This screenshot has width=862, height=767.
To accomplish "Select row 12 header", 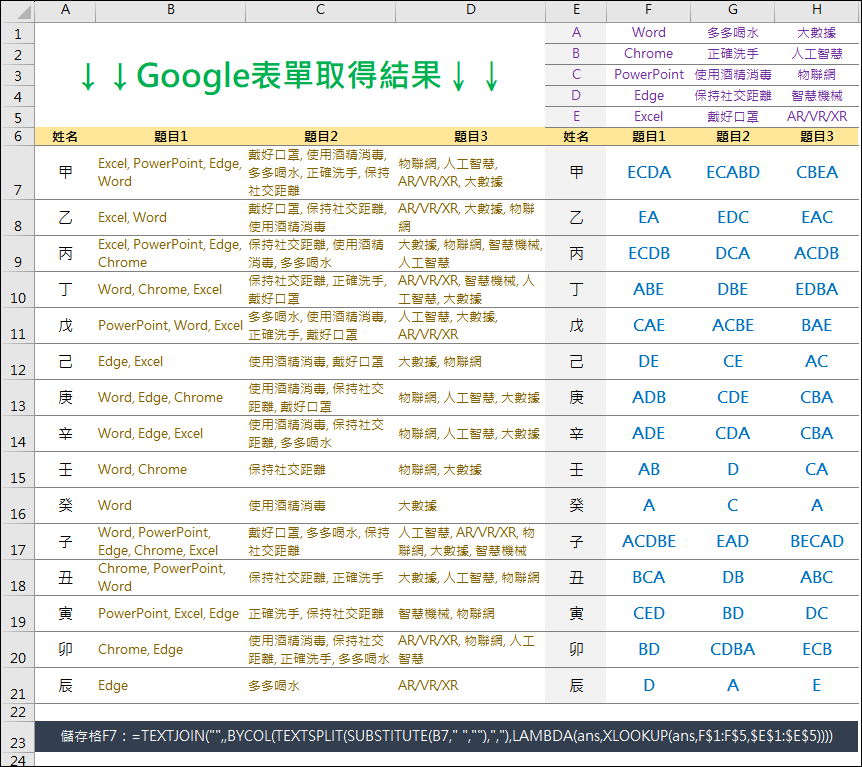I will tap(18, 362).
